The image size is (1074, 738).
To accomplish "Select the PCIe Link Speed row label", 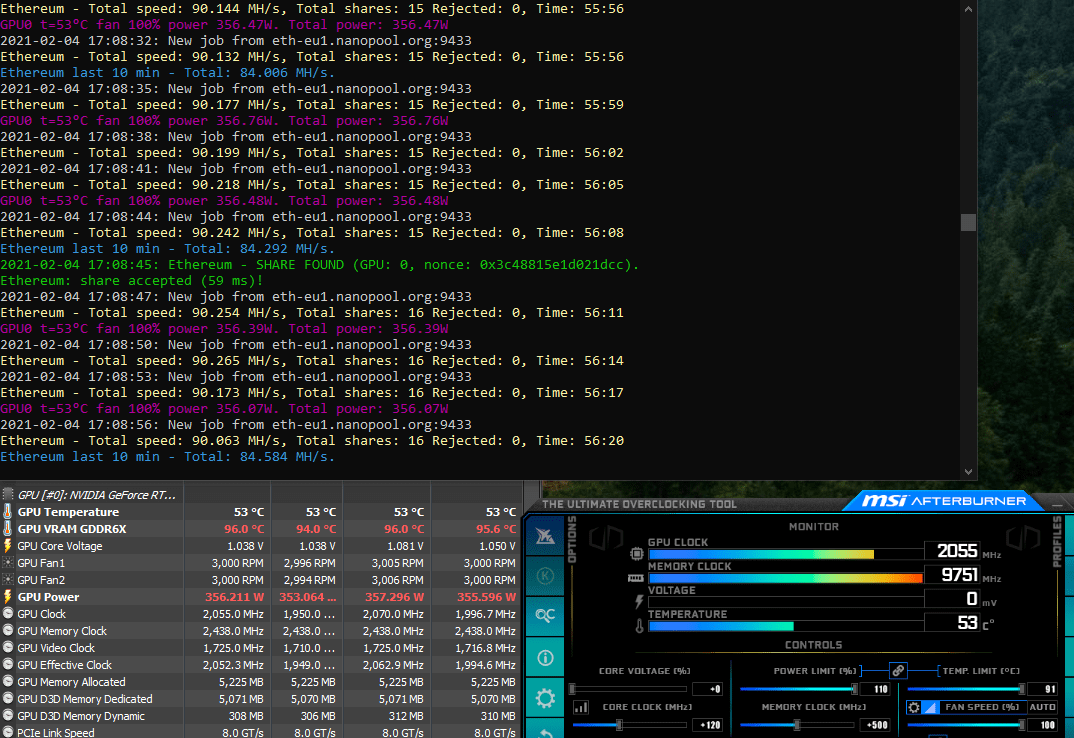I will (55, 733).
